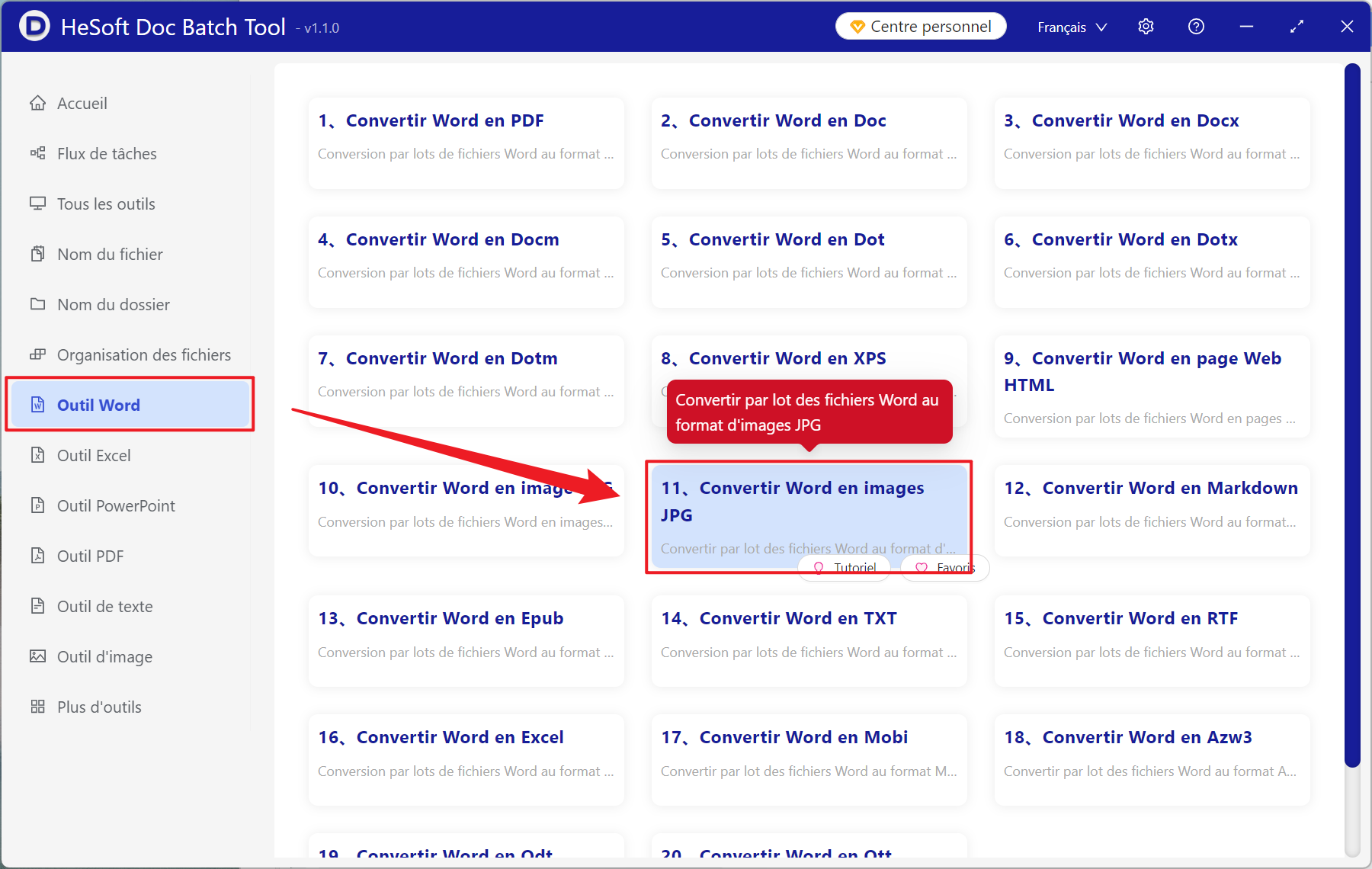1372x869 pixels.
Task: Open Convertir Word en Epub card
Action: coord(466,641)
